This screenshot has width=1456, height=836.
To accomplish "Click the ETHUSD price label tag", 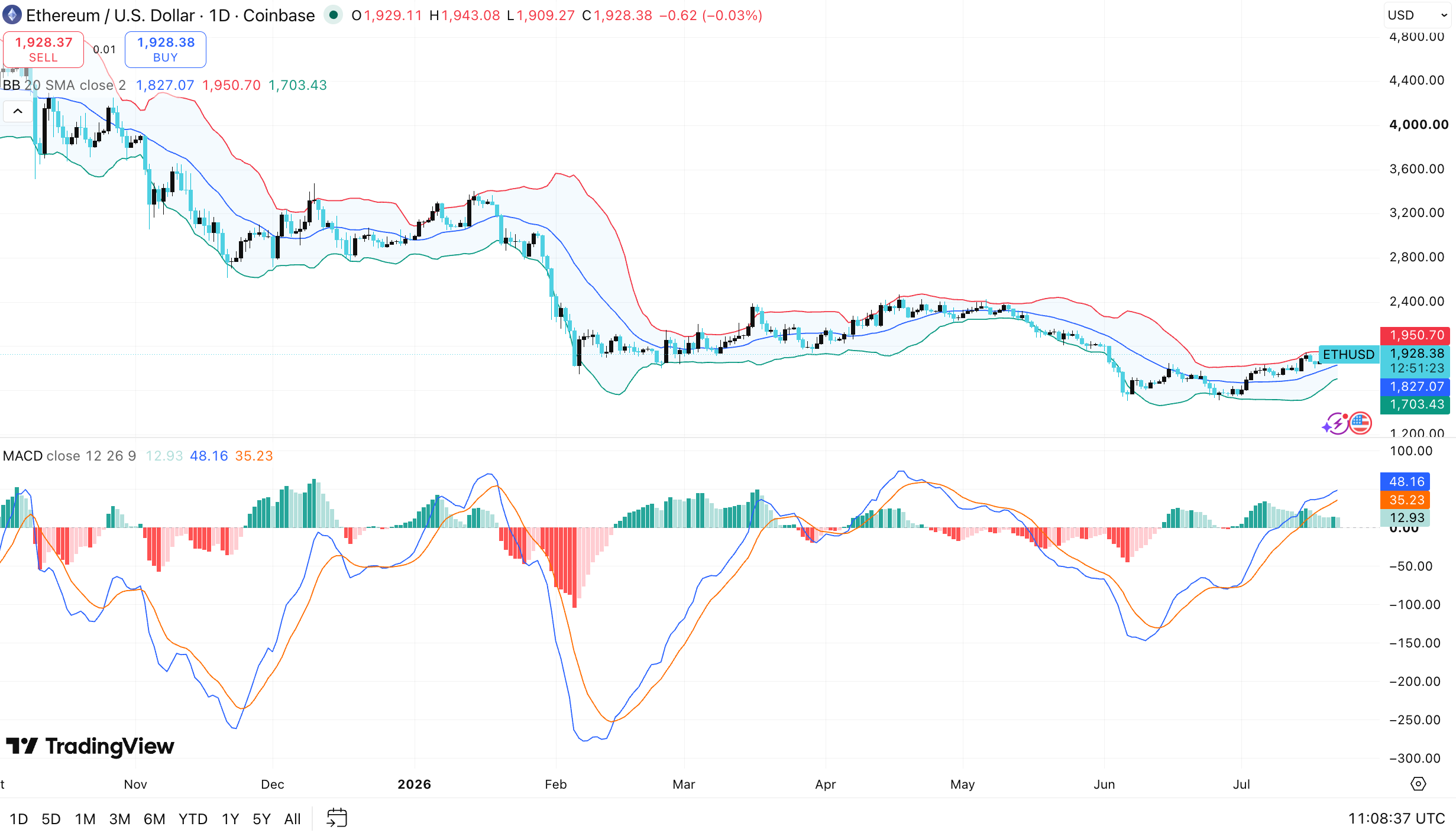I will click(1348, 354).
